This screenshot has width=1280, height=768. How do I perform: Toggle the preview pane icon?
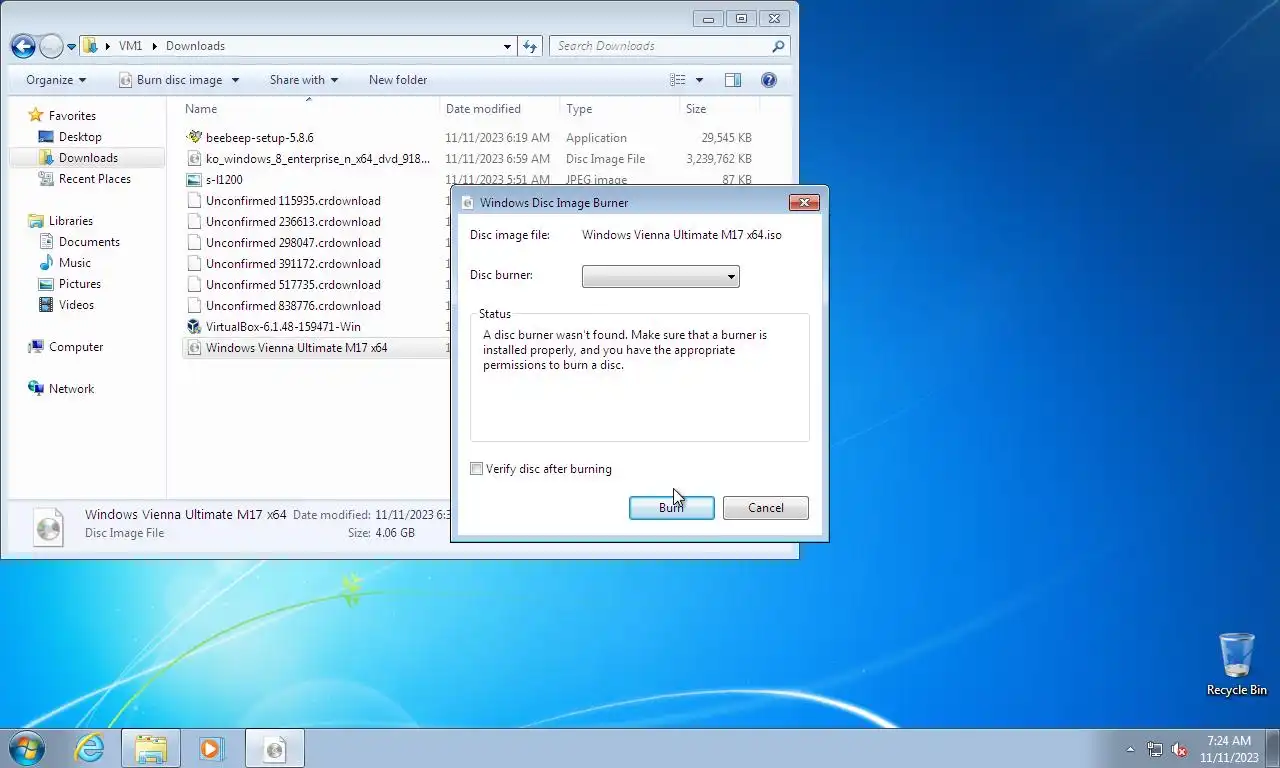pyautogui.click(x=733, y=80)
